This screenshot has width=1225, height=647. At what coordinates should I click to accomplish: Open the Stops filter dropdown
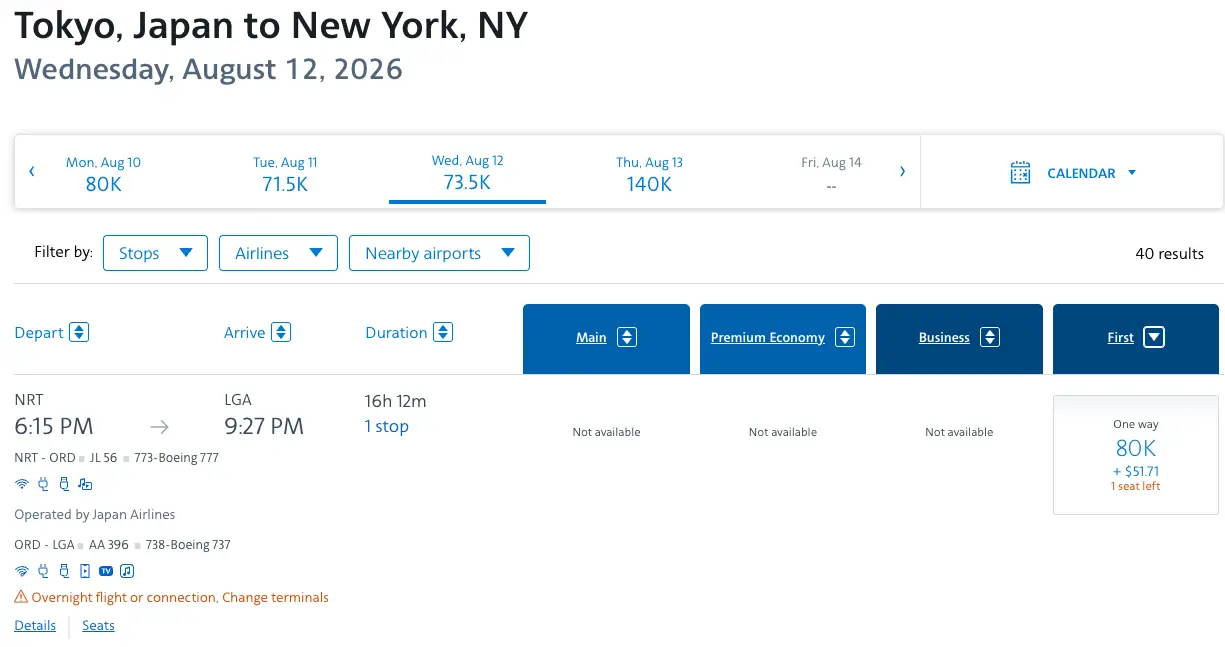(x=155, y=253)
